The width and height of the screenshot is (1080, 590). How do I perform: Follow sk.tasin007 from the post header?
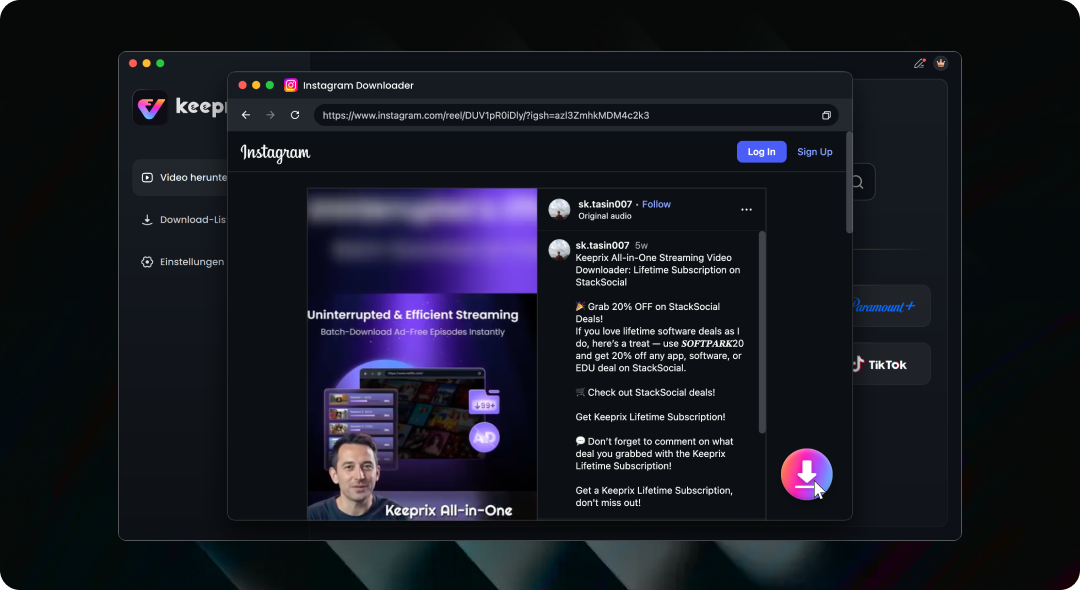656,204
